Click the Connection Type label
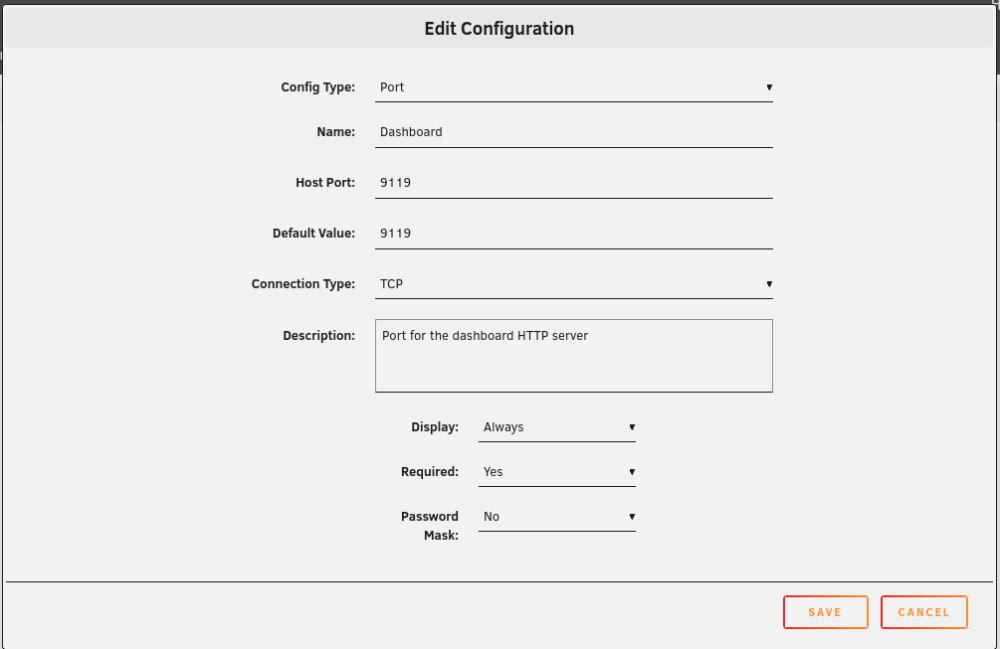1000x649 pixels. pyautogui.click(x=303, y=284)
